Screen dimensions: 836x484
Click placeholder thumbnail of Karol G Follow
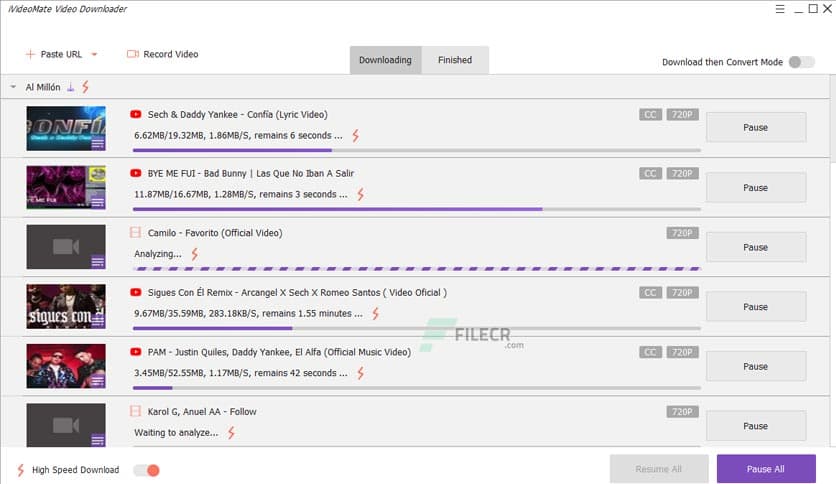[x=66, y=425]
